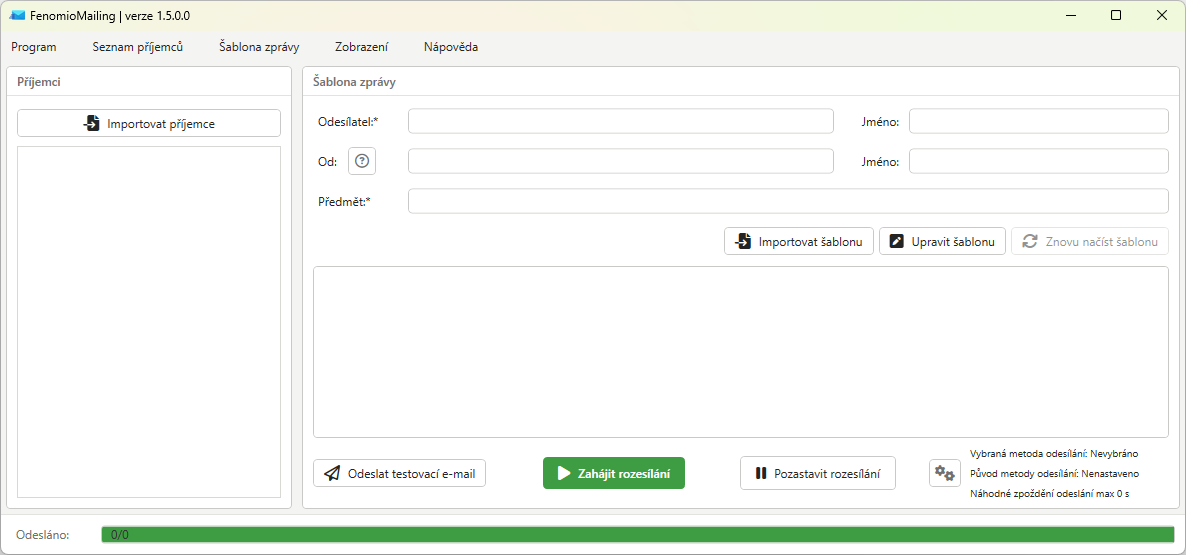
Task: Focus the Odesílatel email input field
Action: 620,121
